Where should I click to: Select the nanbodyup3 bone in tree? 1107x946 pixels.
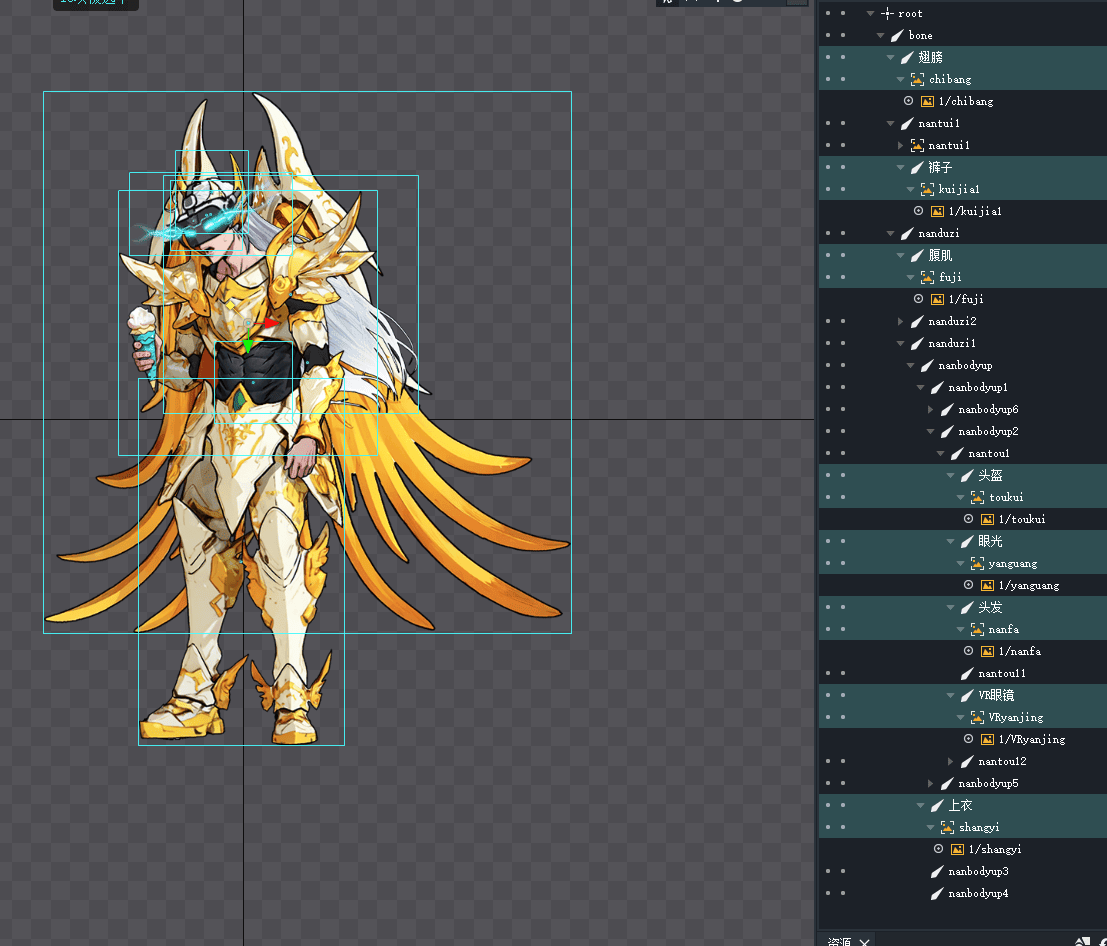coord(978,871)
